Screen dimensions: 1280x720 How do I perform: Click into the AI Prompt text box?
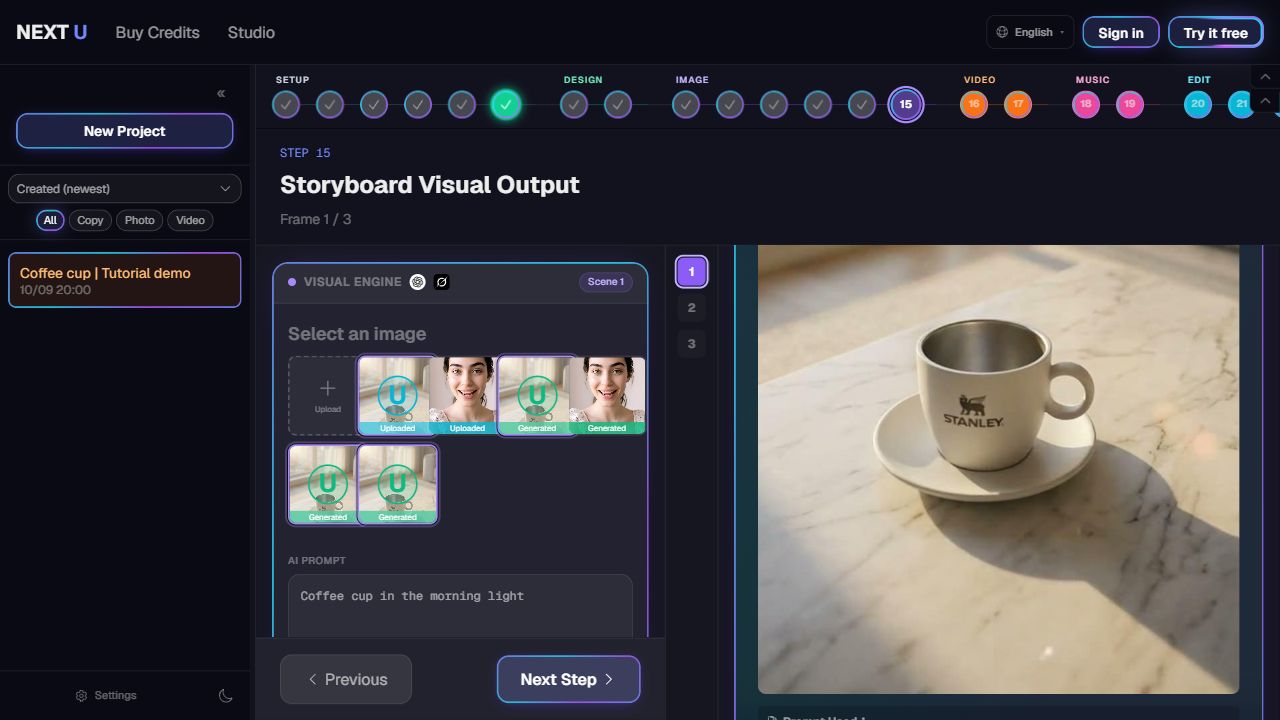460,606
